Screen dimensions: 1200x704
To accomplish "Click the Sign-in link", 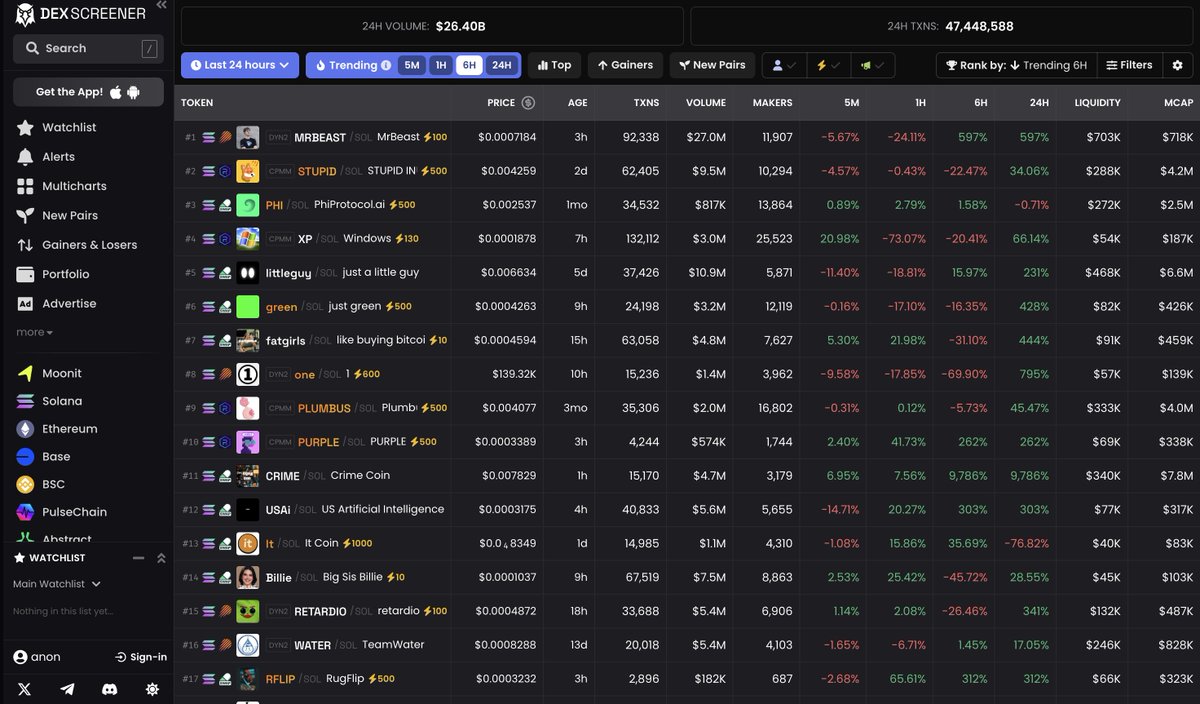I will point(141,657).
